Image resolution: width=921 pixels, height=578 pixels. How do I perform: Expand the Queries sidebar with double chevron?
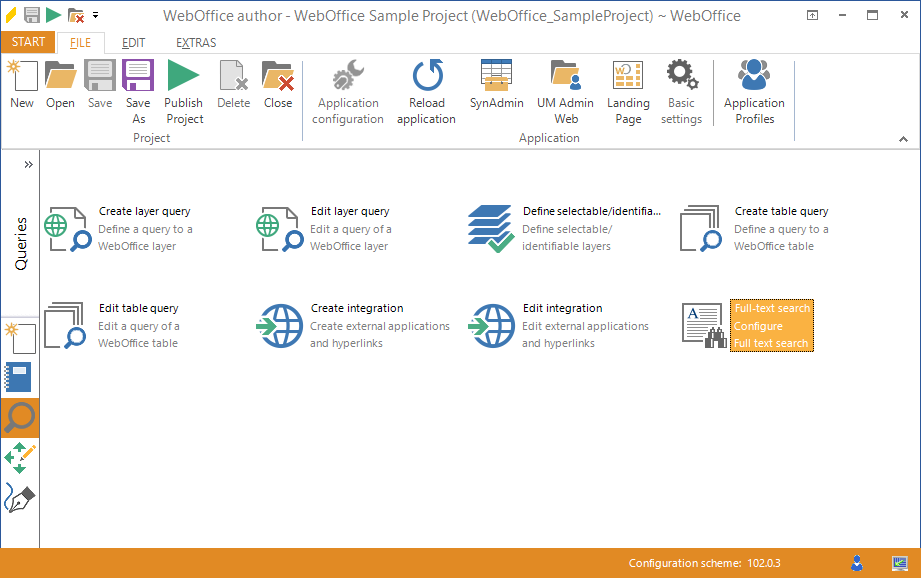tap(28, 164)
